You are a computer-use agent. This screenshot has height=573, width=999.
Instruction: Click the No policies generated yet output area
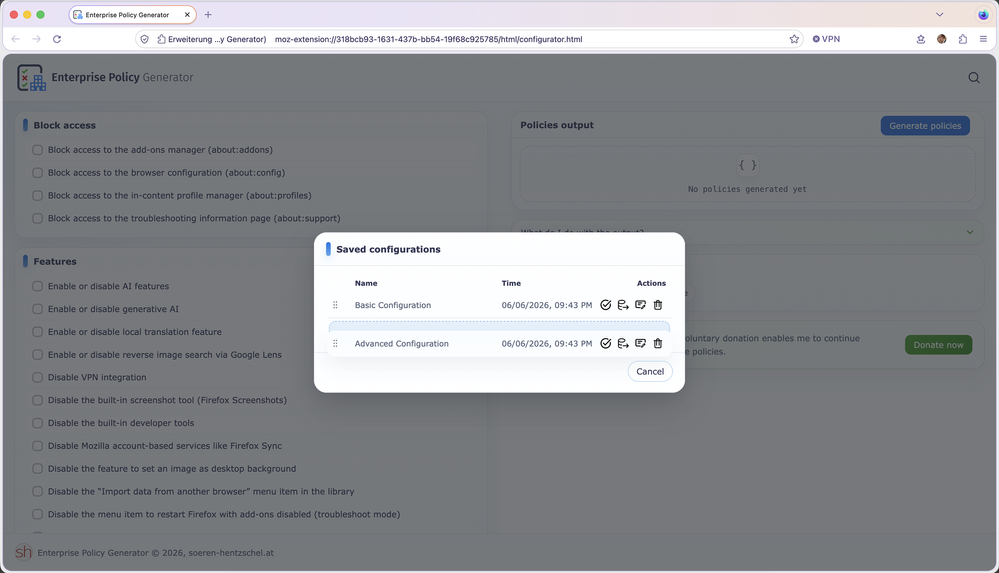[x=747, y=175]
